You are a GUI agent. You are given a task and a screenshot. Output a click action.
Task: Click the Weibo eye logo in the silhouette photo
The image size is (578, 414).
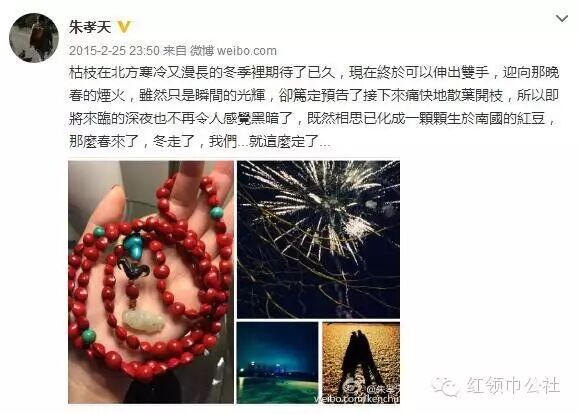(352, 389)
